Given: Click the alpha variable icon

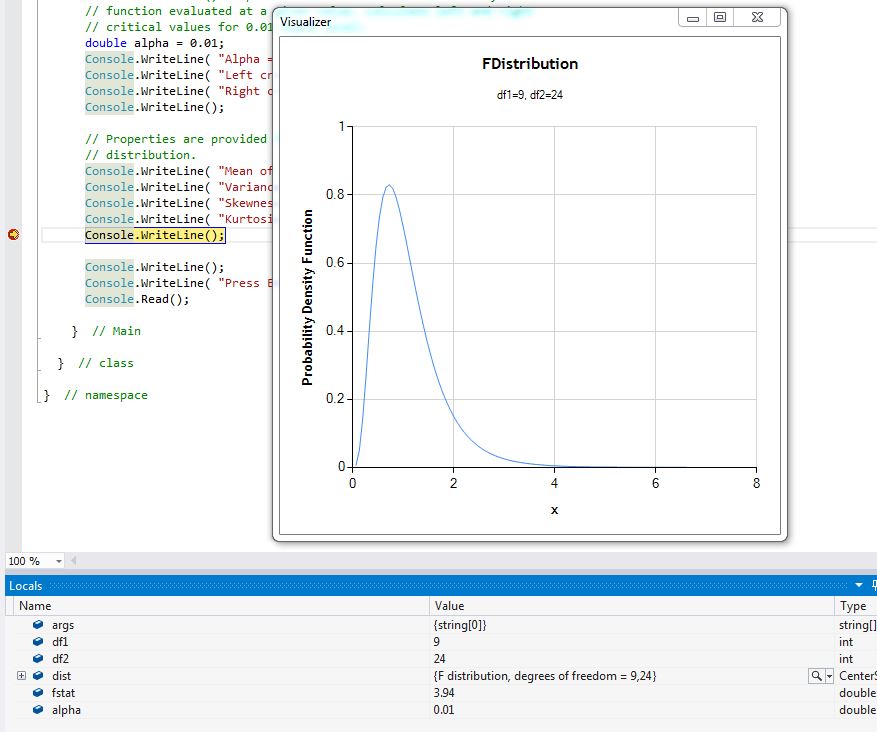Looking at the screenshot, I should coord(38,710).
